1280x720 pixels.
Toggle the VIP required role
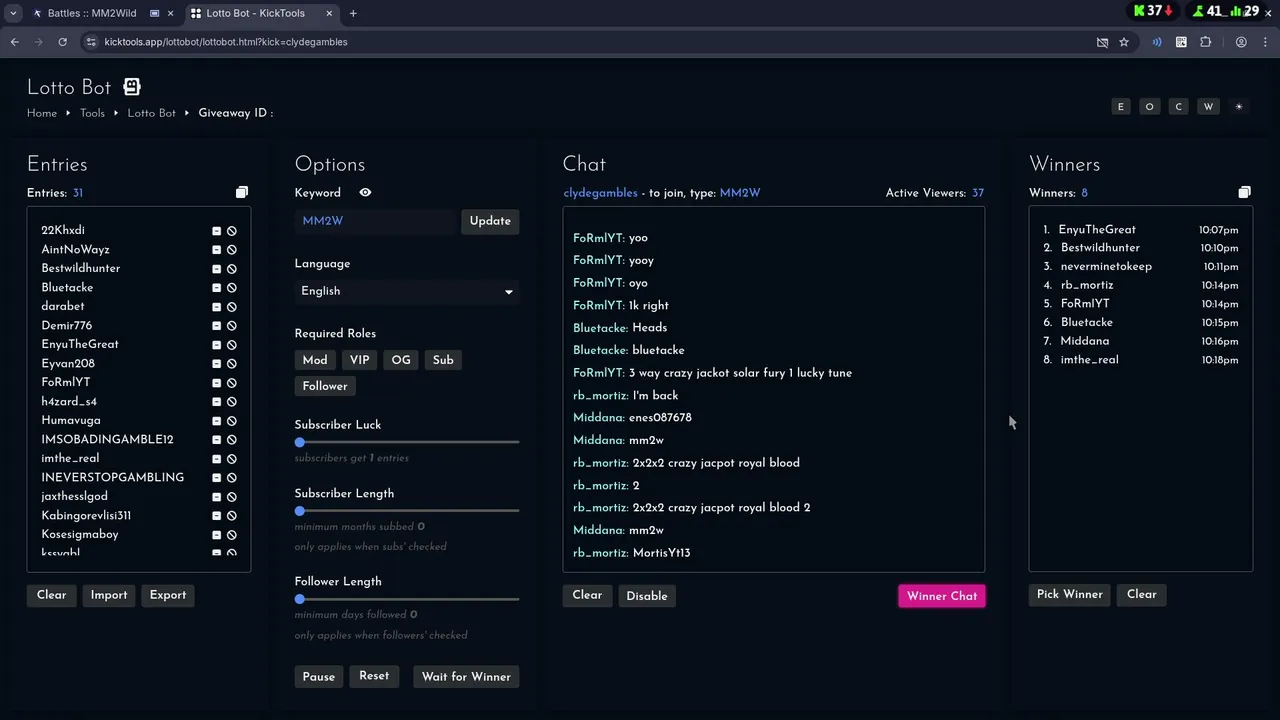pyautogui.click(x=360, y=360)
